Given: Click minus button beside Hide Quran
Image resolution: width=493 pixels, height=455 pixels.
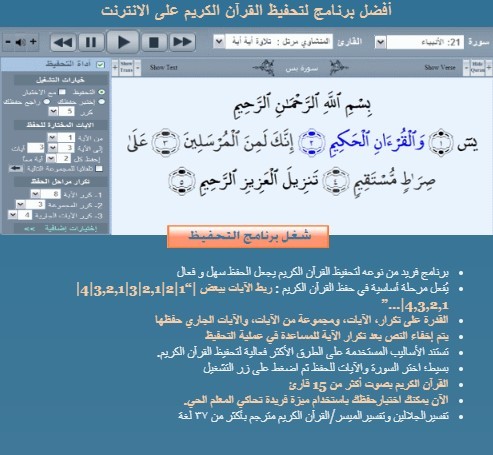Looking at the screenshot, I should pyautogui.click(x=466, y=68).
